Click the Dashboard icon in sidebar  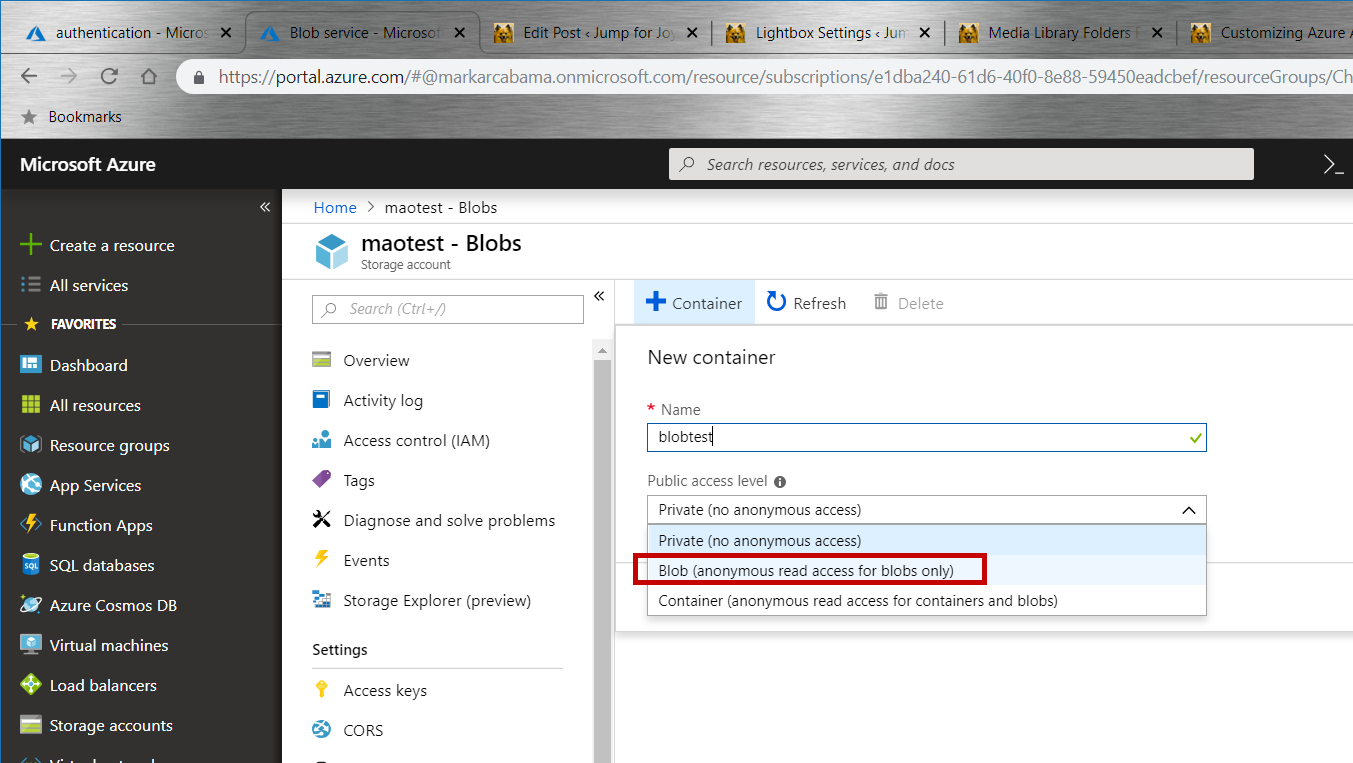point(31,365)
